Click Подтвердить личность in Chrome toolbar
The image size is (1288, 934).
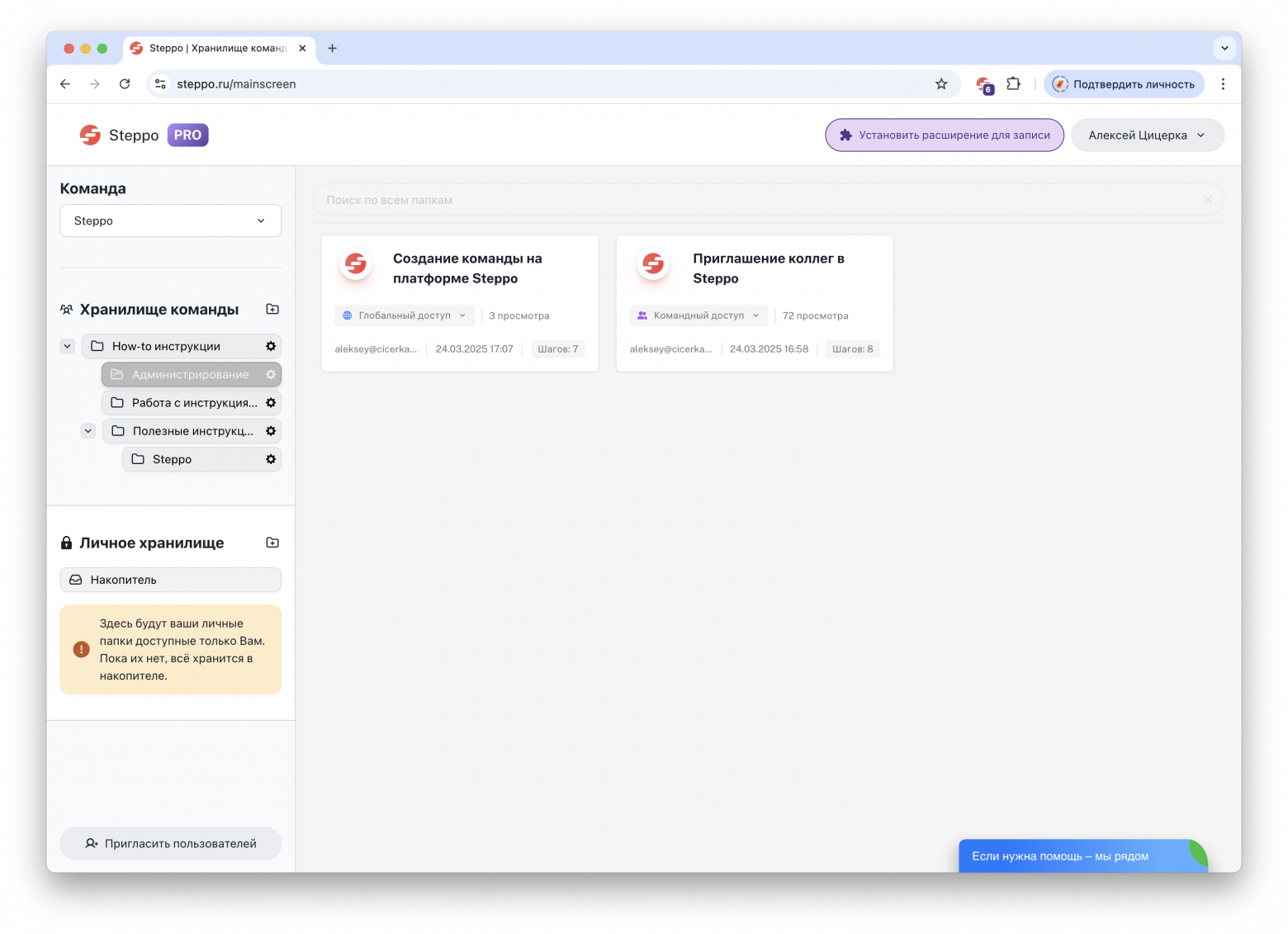pyautogui.click(x=1124, y=83)
